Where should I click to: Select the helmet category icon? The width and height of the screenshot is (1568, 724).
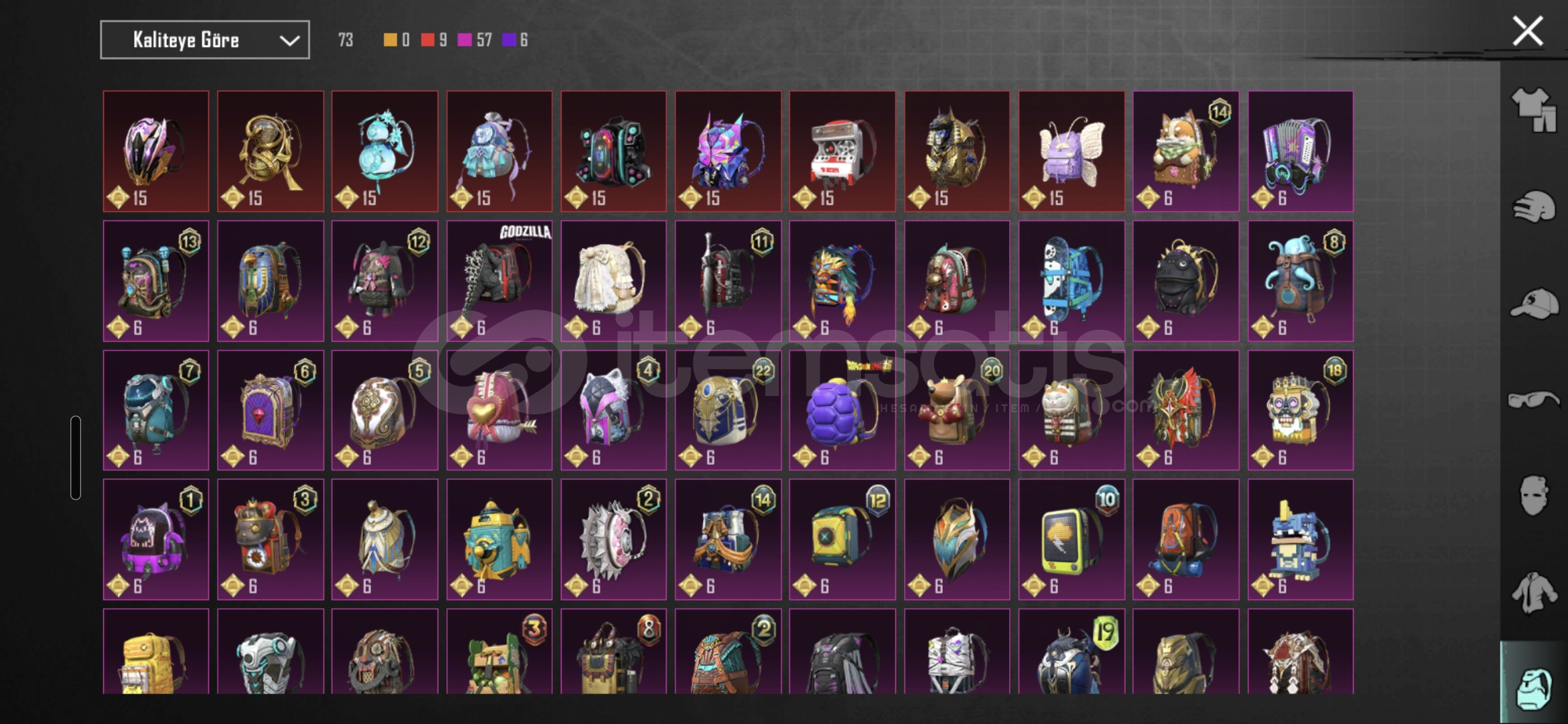(x=1533, y=206)
